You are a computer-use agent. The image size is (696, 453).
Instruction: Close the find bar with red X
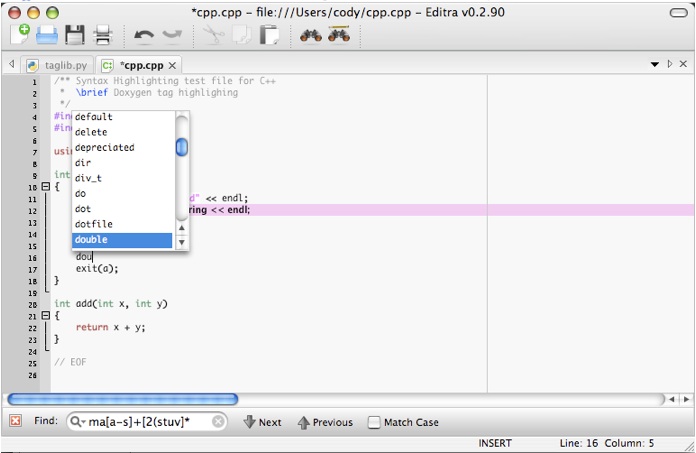tap(15, 422)
